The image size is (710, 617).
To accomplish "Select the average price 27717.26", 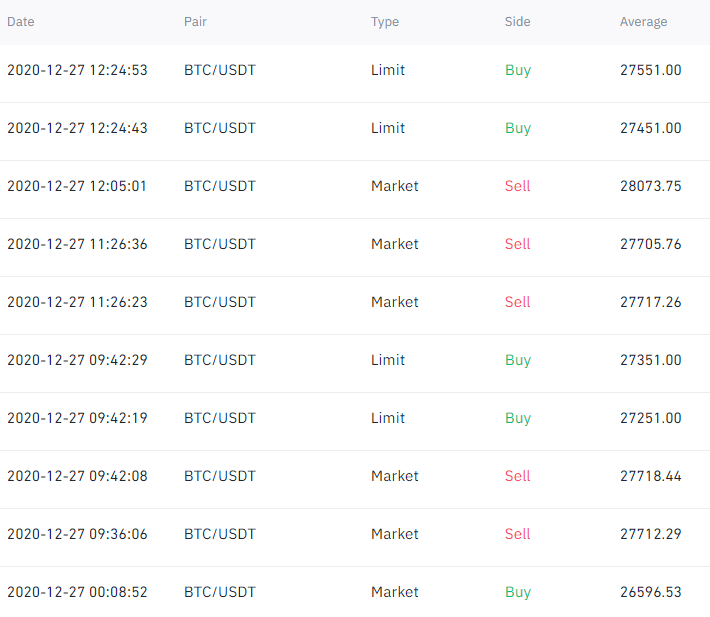I will pyautogui.click(x=650, y=302).
